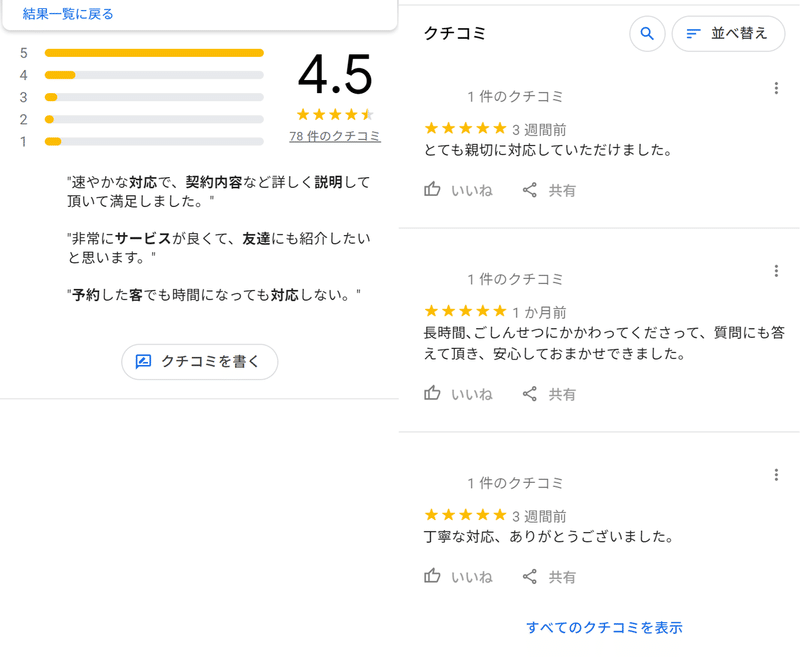Screen dimensions: 800x657
Task: Open the review search magnifier icon
Action: (646, 33)
